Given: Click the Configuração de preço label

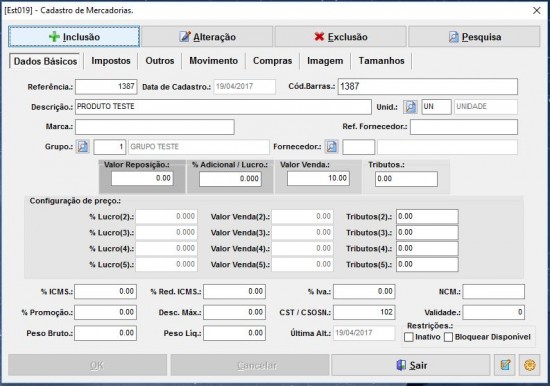Looking at the screenshot, I should pyautogui.click(x=75, y=201).
